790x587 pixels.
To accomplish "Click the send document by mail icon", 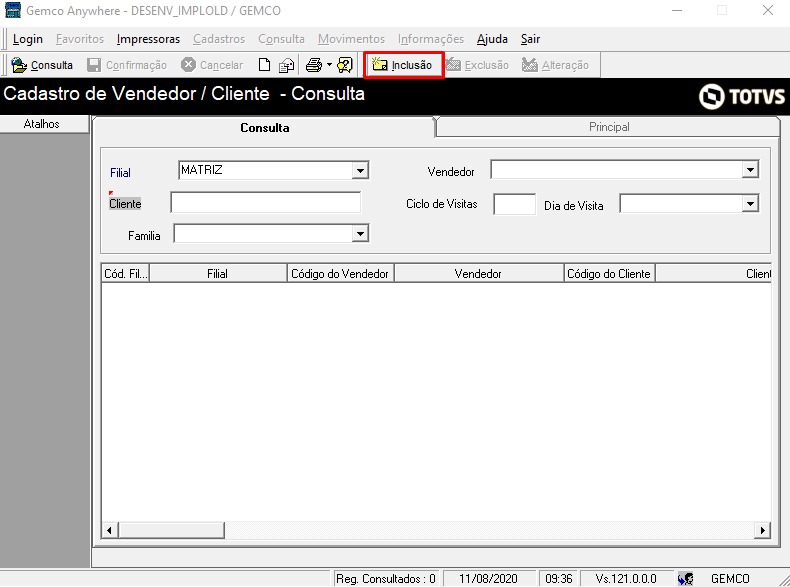I will 286,65.
